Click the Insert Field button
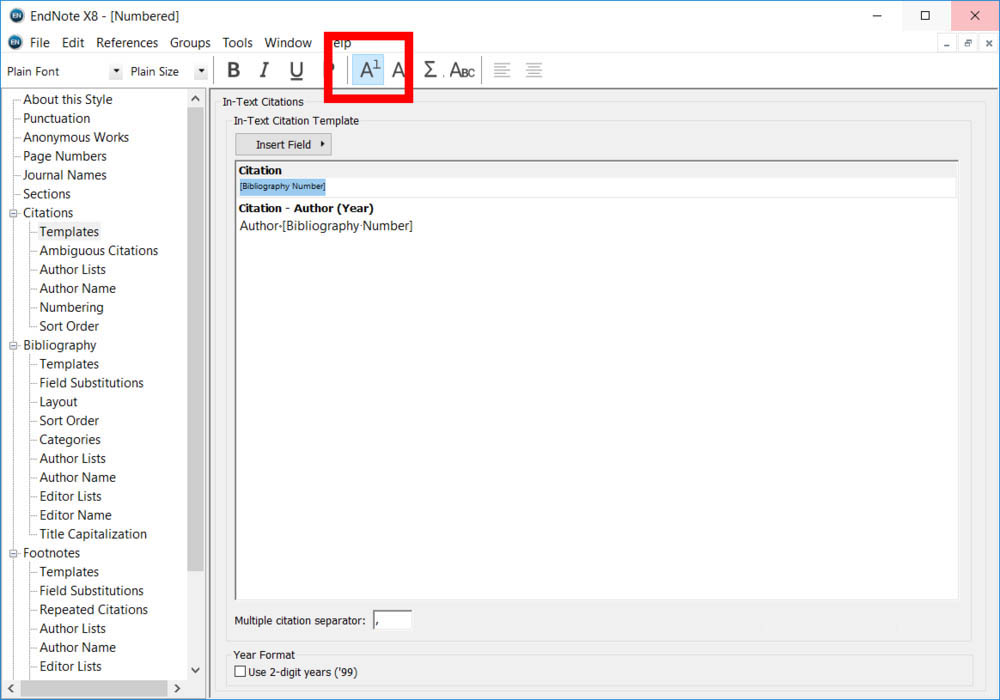 point(283,145)
